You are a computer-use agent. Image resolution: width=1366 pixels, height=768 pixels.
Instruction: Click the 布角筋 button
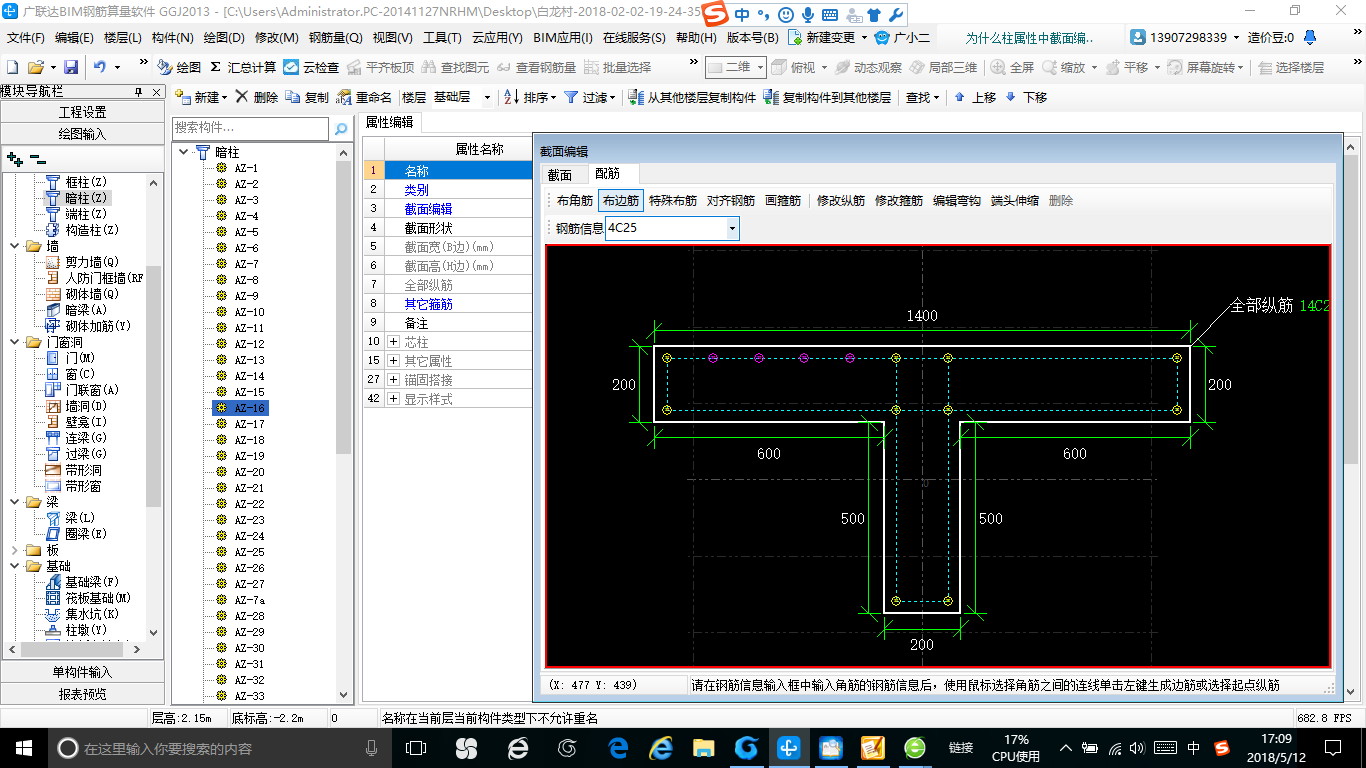click(x=575, y=201)
